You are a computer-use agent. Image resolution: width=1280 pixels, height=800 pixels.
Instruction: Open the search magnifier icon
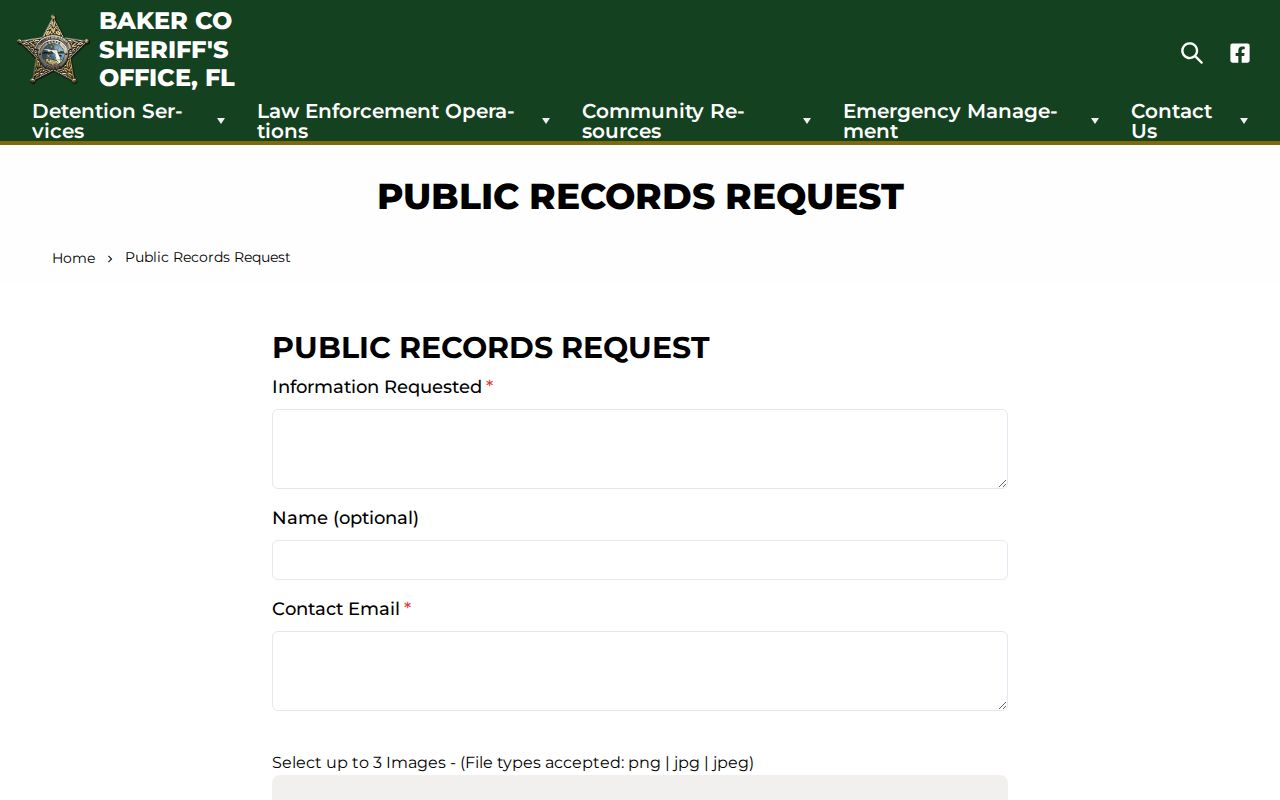pos(1192,53)
